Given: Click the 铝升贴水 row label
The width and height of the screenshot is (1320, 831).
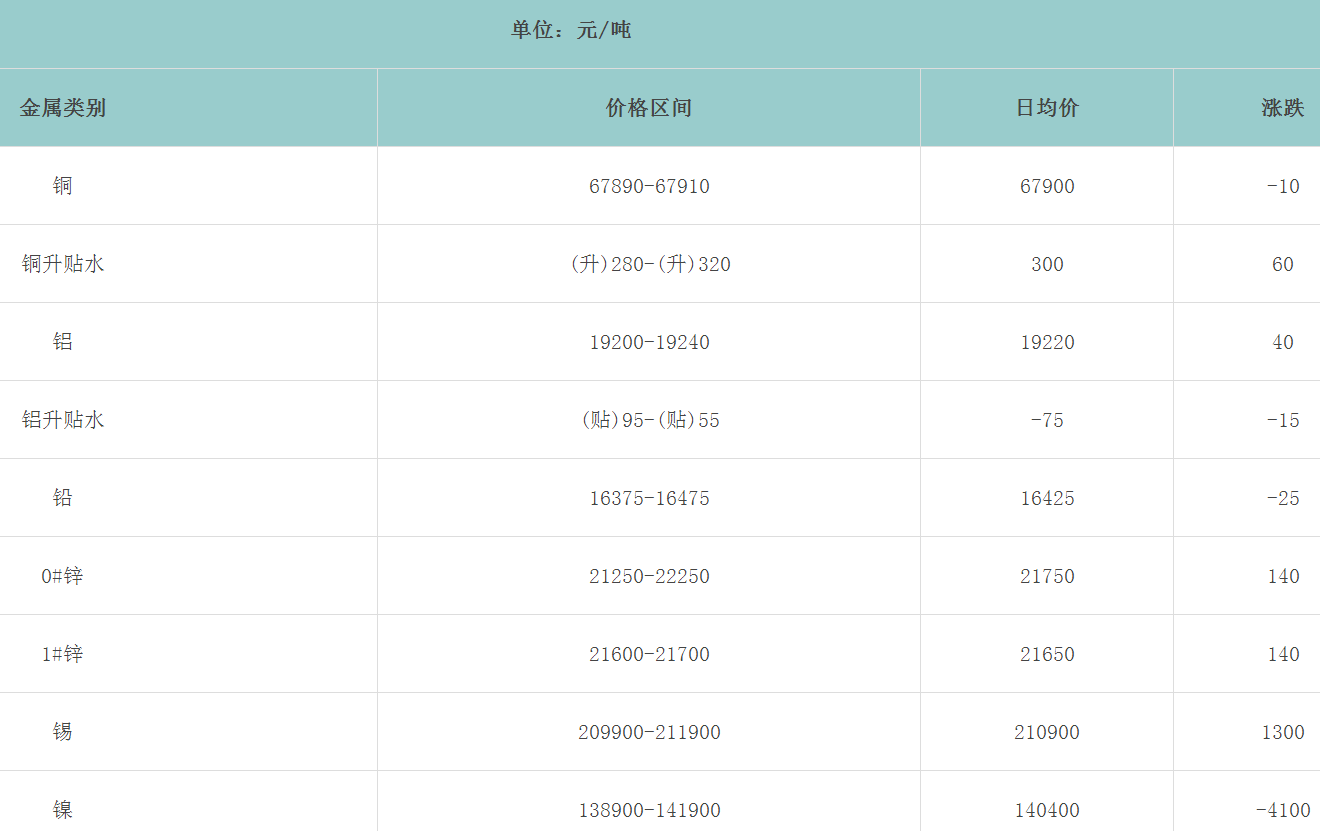Looking at the screenshot, I should pyautogui.click(x=63, y=420).
